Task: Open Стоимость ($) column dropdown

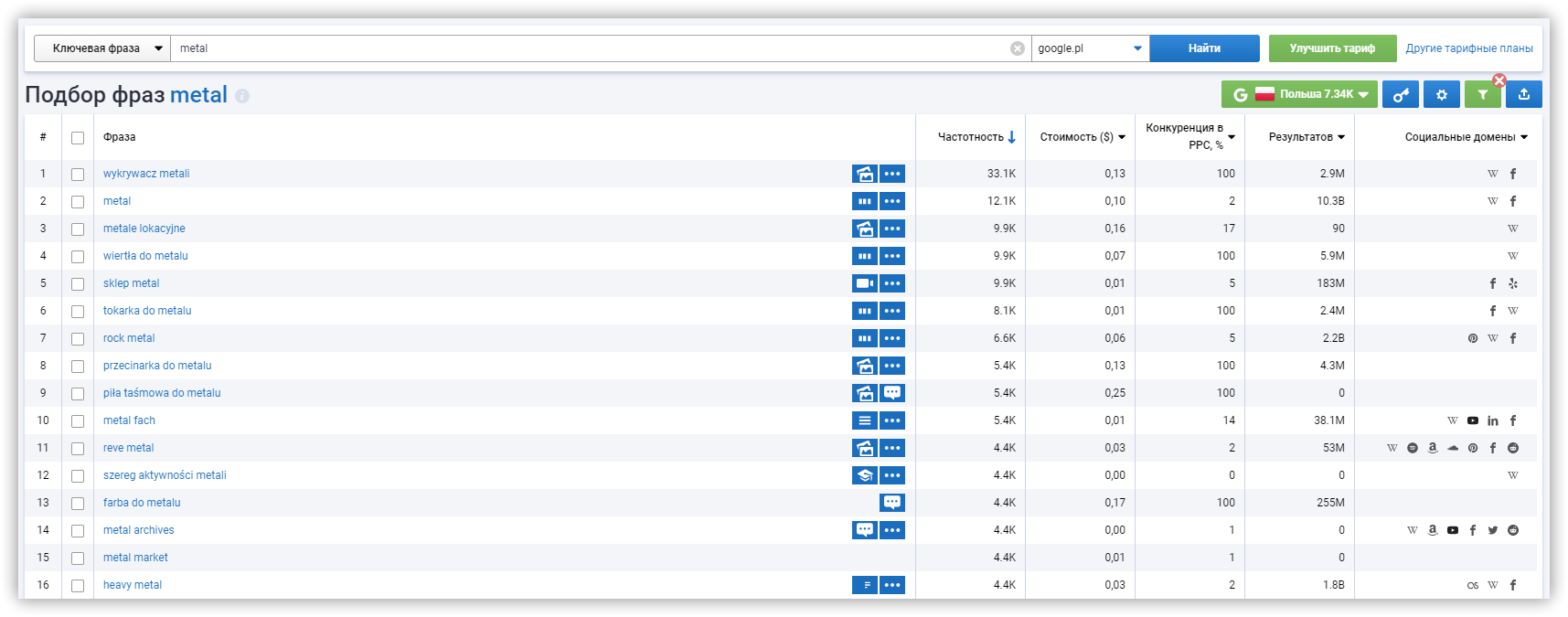Action: pyautogui.click(x=1083, y=137)
